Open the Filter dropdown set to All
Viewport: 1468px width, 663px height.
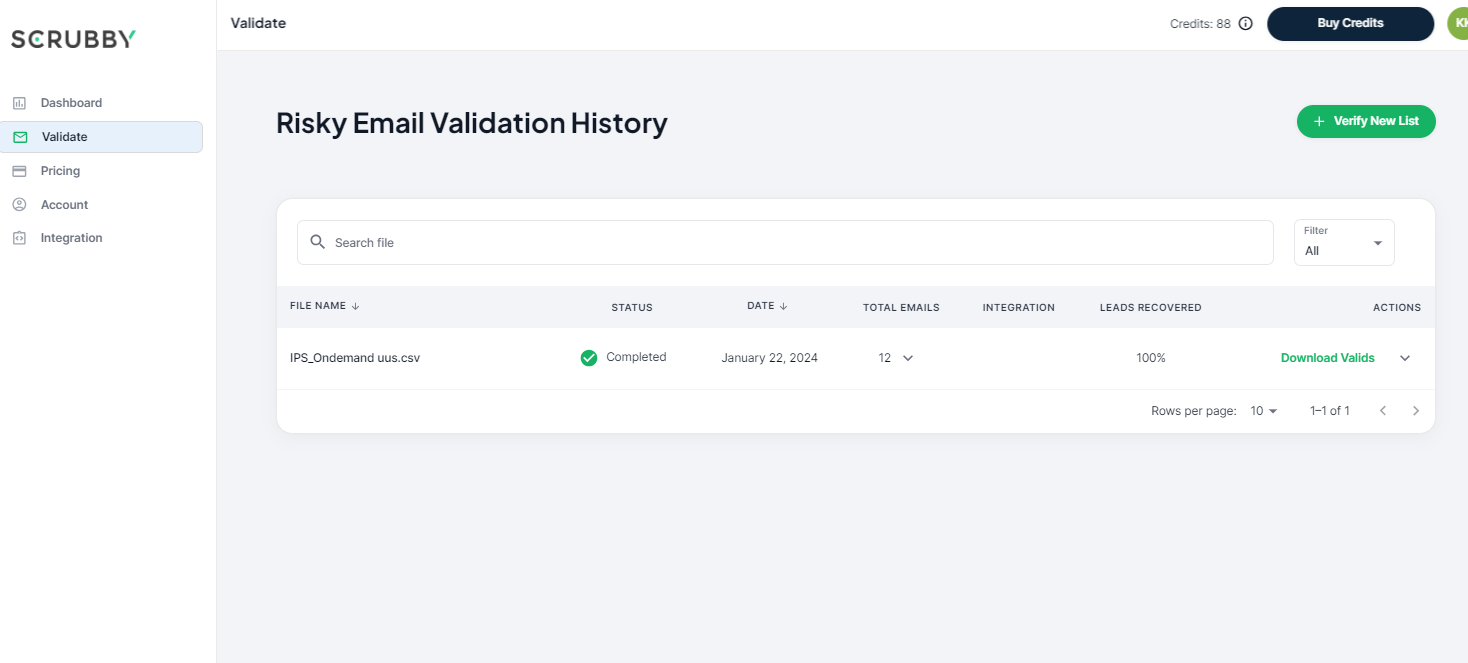[1343, 242]
